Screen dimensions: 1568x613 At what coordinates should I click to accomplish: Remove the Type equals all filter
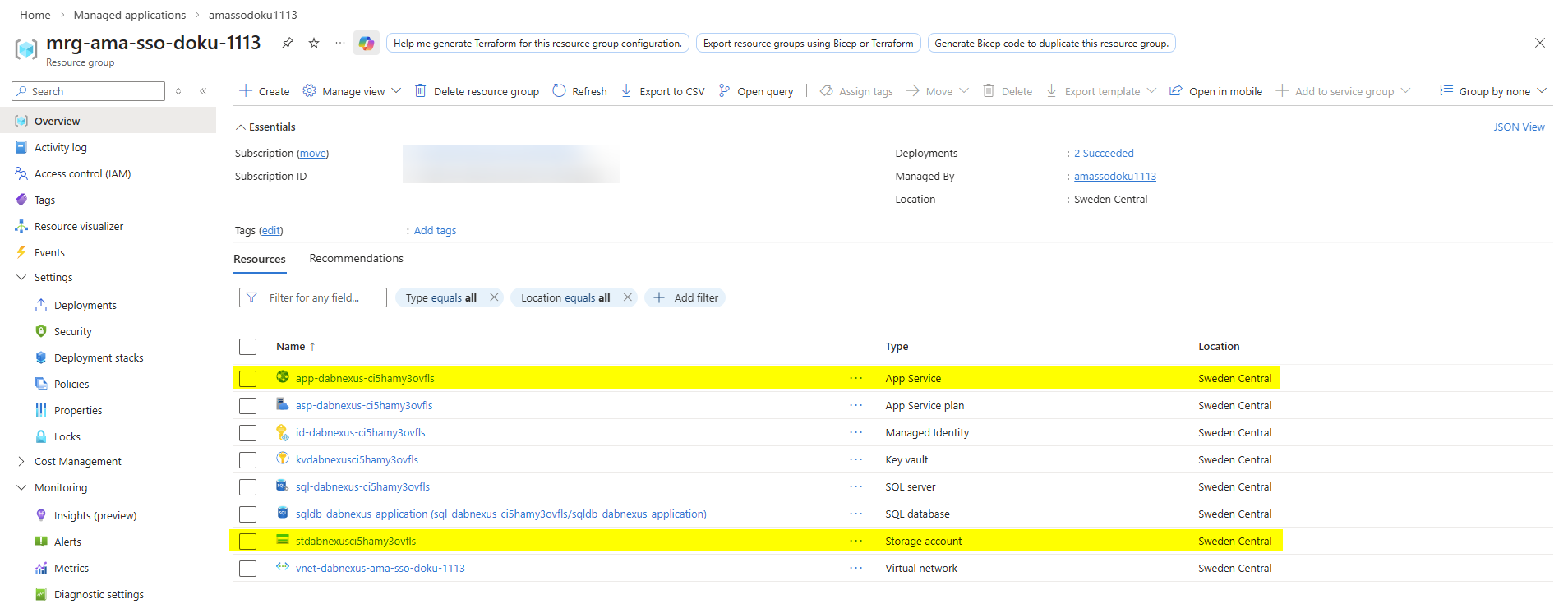(494, 297)
